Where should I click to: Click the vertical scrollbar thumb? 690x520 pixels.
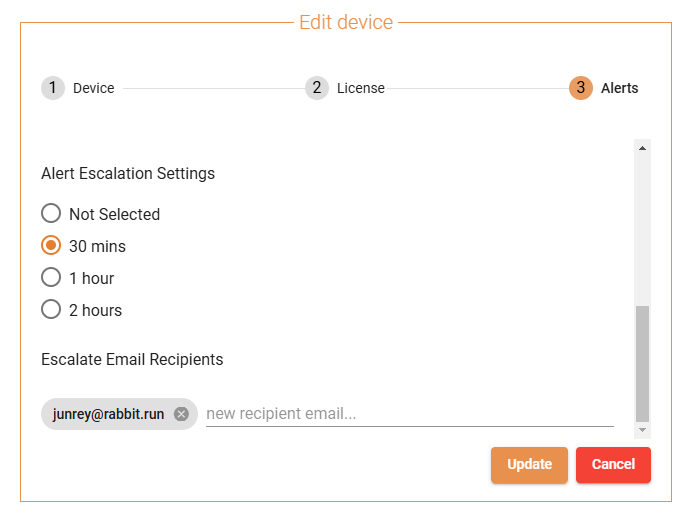click(x=642, y=362)
